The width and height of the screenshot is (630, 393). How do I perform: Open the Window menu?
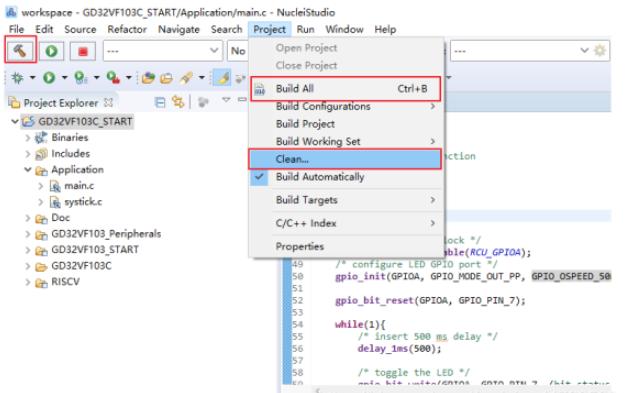[344, 29]
